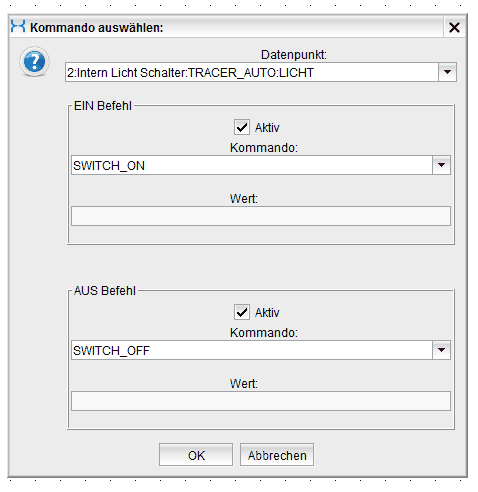Focus the Wert input under AUS Befehl
478x492 pixels.
261,401
